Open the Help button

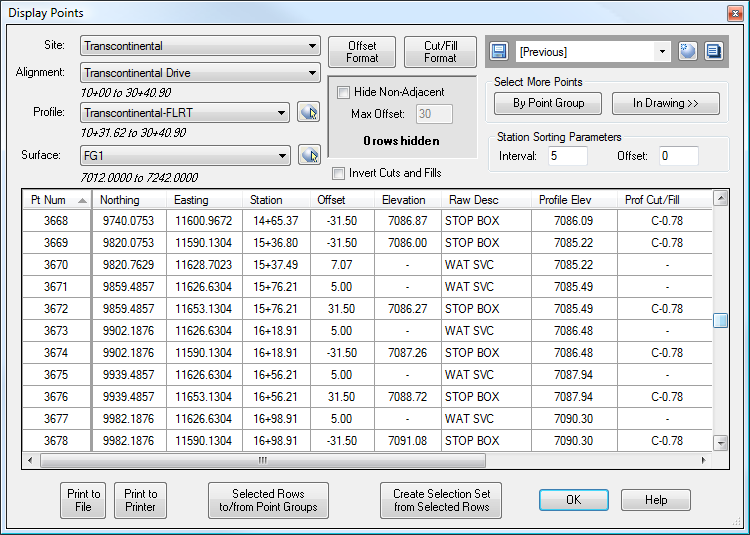click(656, 500)
